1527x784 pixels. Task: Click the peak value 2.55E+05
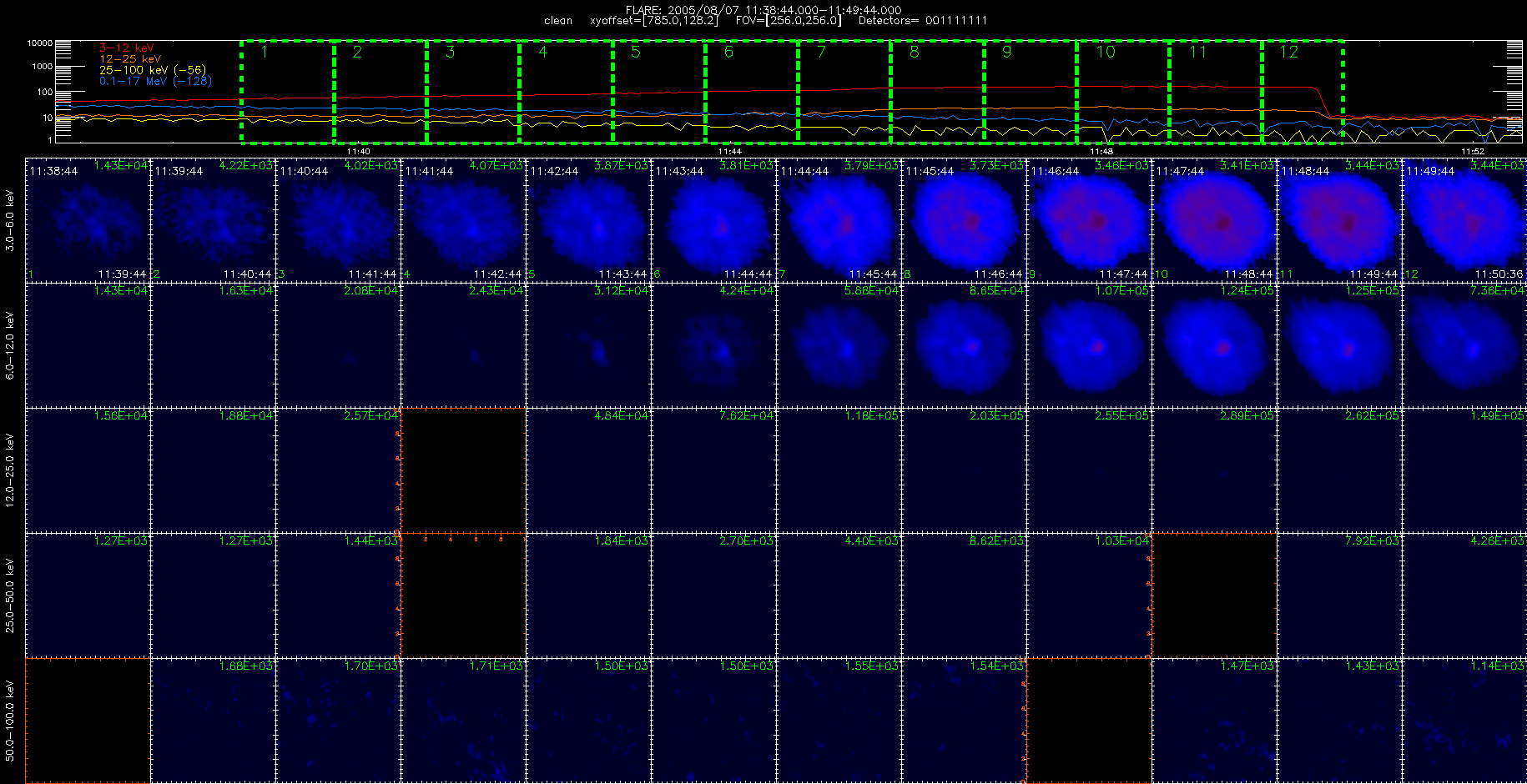tap(1122, 415)
